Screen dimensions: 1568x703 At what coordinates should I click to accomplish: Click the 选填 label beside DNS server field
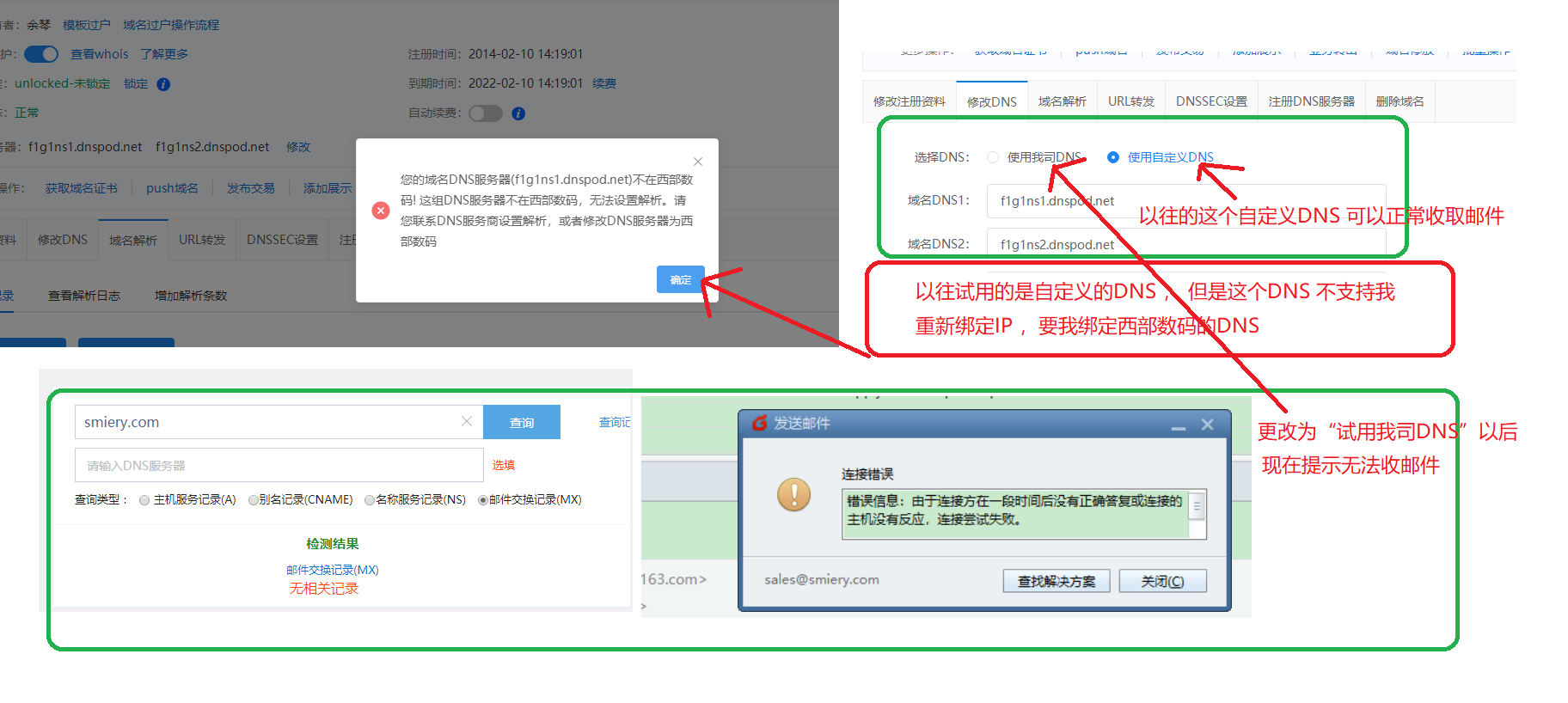(x=504, y=465)
